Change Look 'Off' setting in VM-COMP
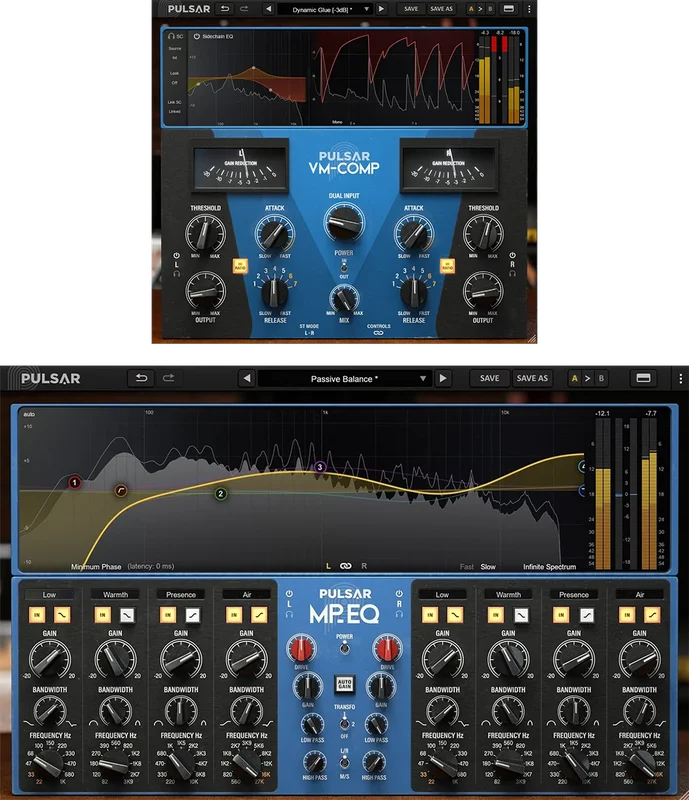Screen dimensions: 689x800 coord(175,83)
